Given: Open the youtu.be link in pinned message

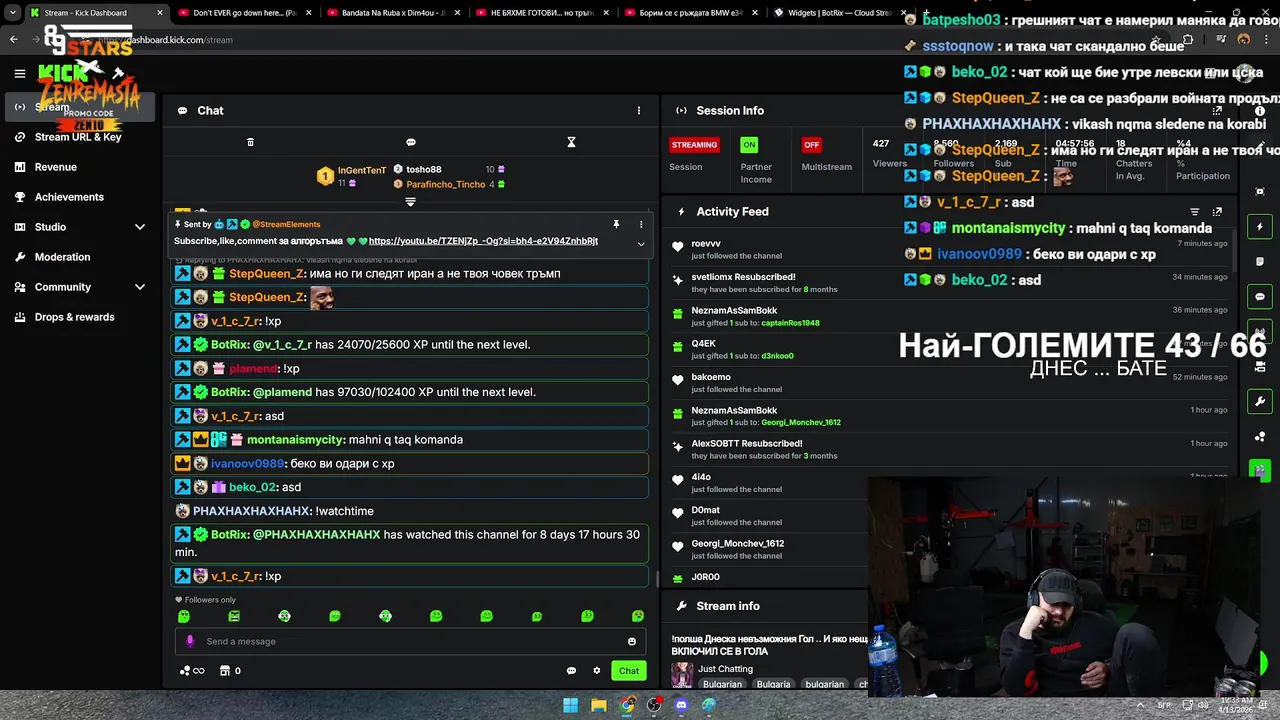Looking at the screenshot, I should click(x=483, y=241).
